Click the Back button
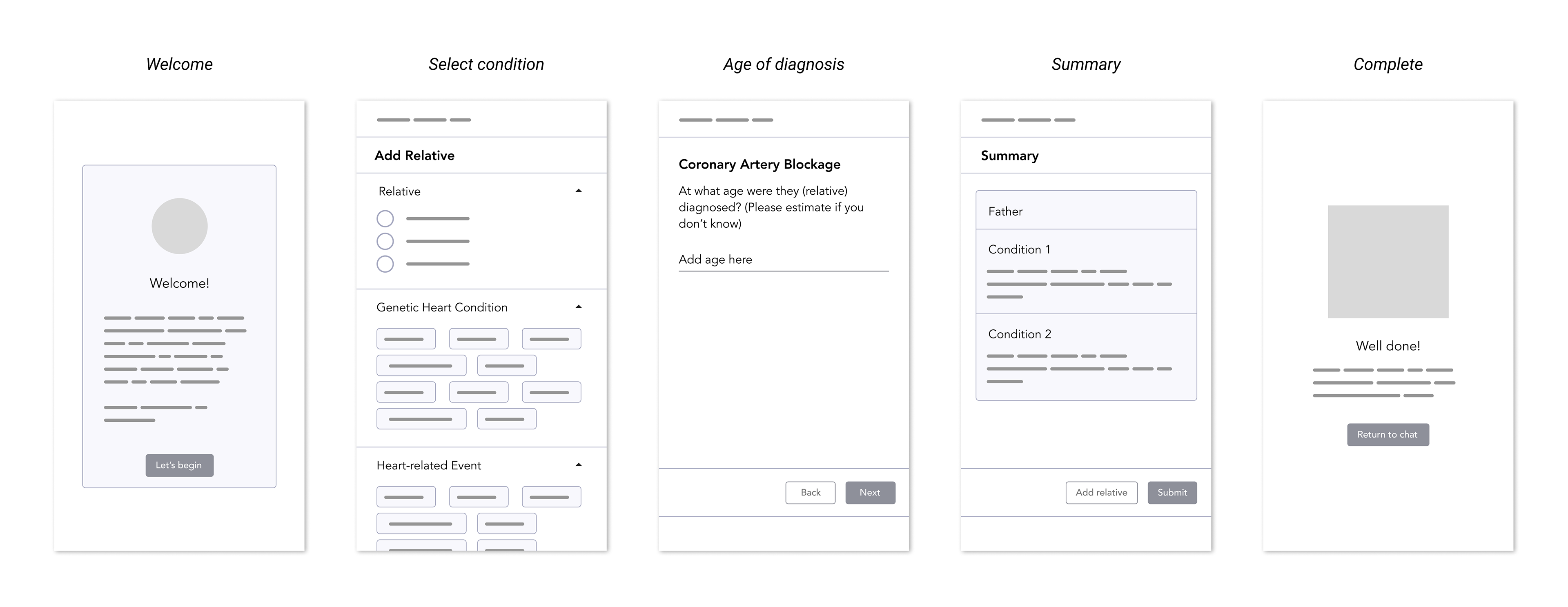 click(810, 493)
